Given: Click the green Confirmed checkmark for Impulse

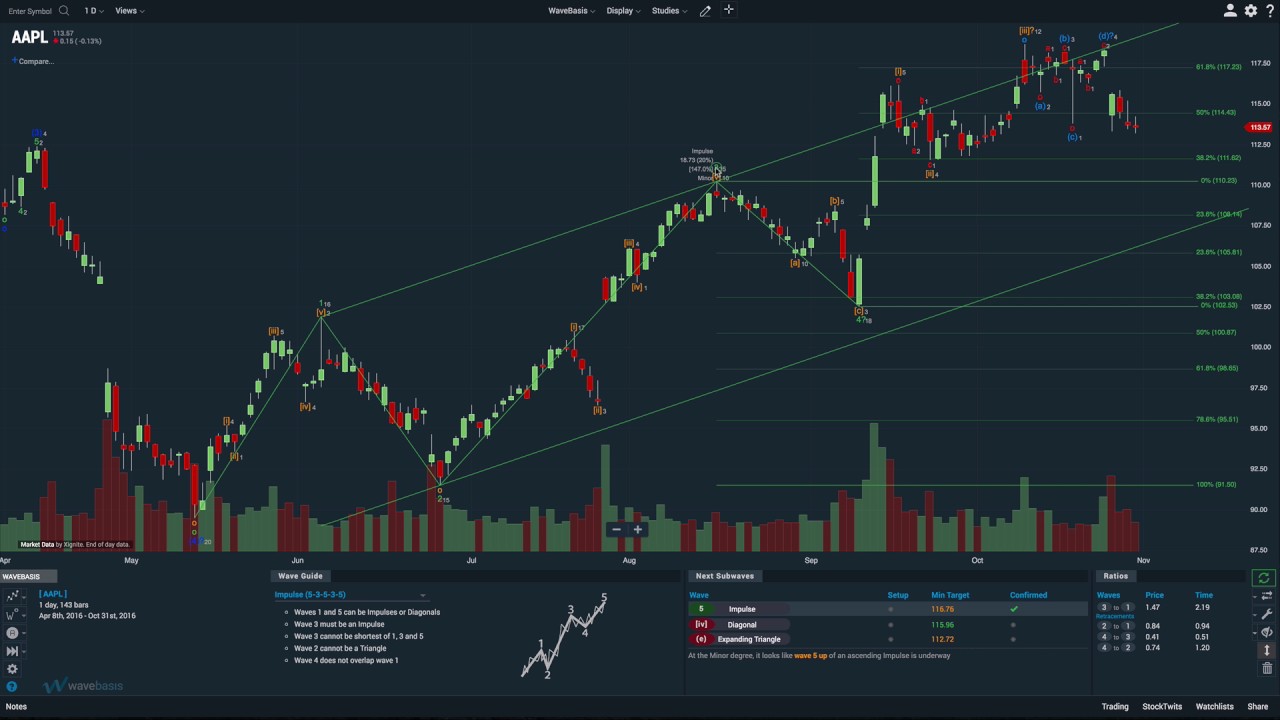Looking at the screenshot, I should tap(1014, 609).
